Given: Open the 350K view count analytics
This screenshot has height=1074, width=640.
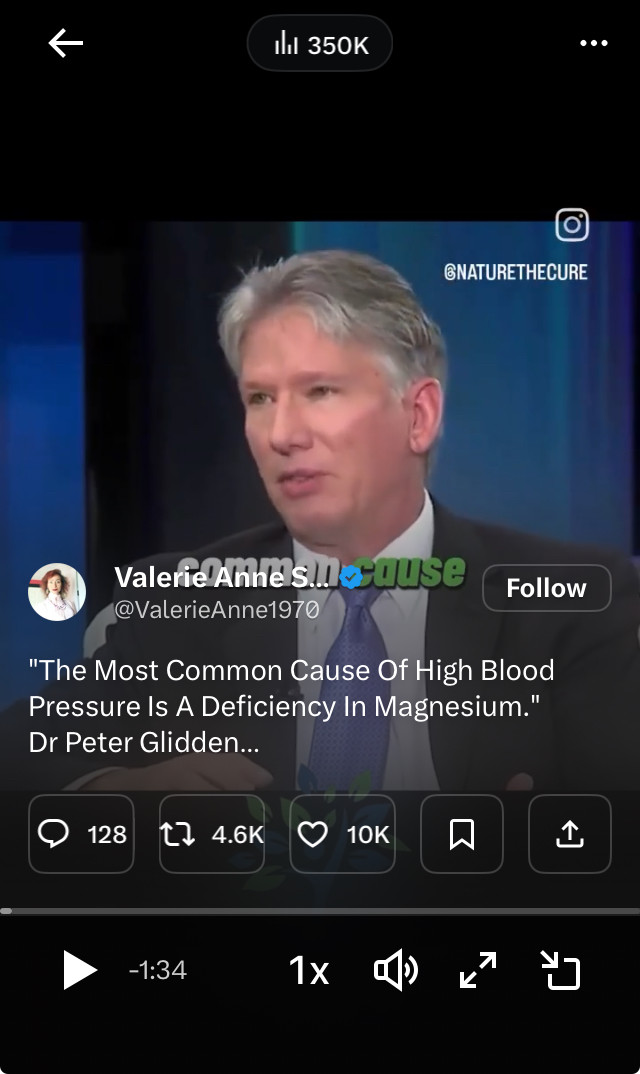Looking at the screenshot, I should click(x=320, y=44).
